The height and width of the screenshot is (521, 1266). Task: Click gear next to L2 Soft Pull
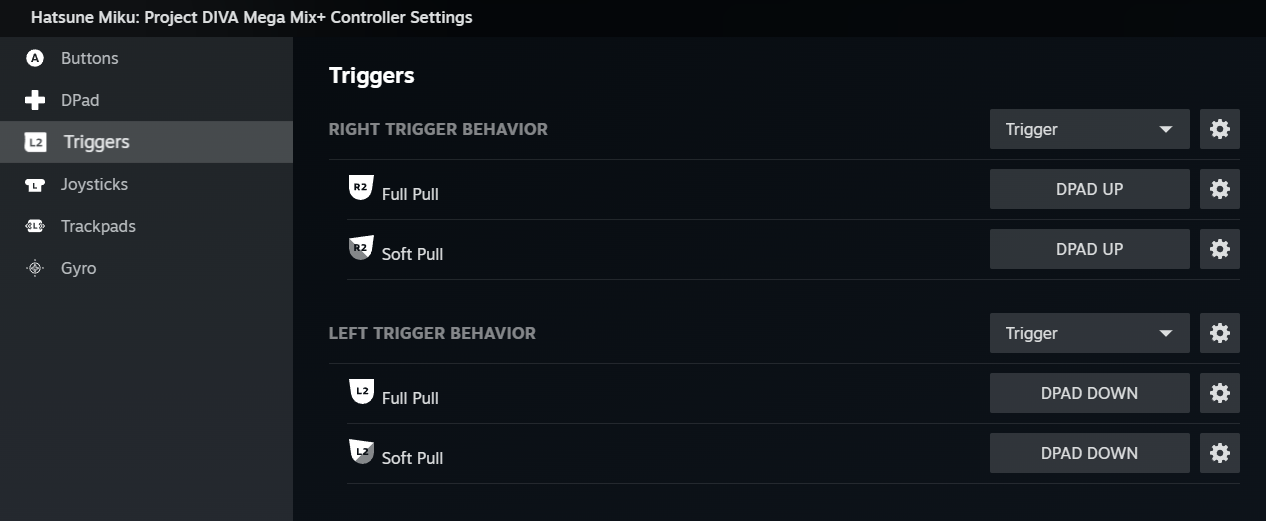(x=1219, y=453)
